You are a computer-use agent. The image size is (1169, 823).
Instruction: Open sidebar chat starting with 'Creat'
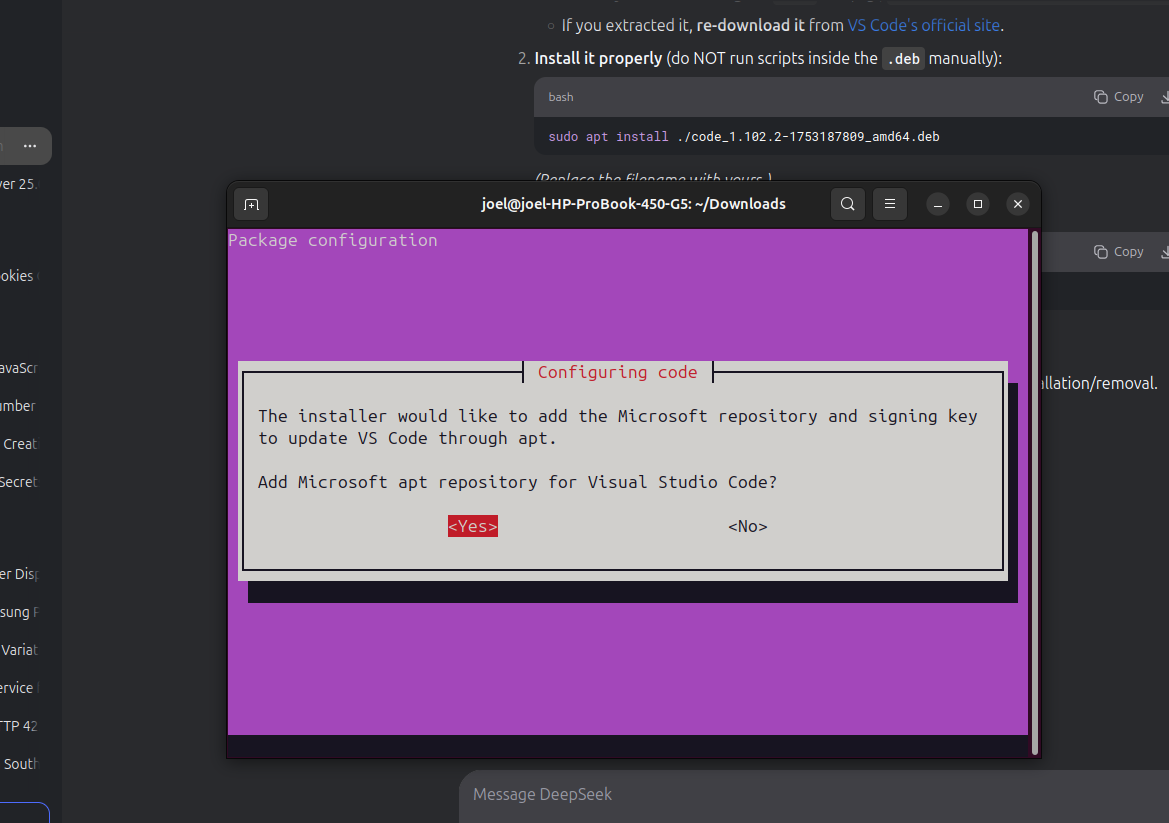pyautogui.click(x=20, y=444)
